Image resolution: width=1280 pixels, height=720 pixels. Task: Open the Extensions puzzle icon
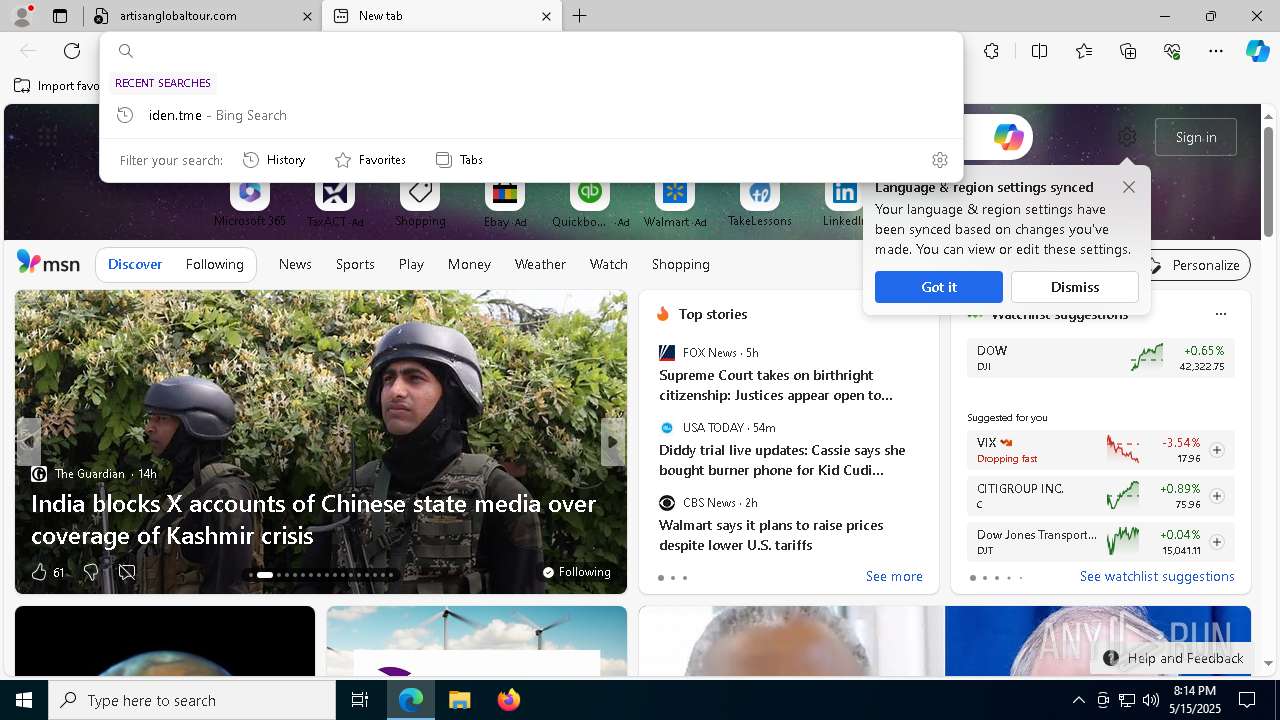(991, 51)
